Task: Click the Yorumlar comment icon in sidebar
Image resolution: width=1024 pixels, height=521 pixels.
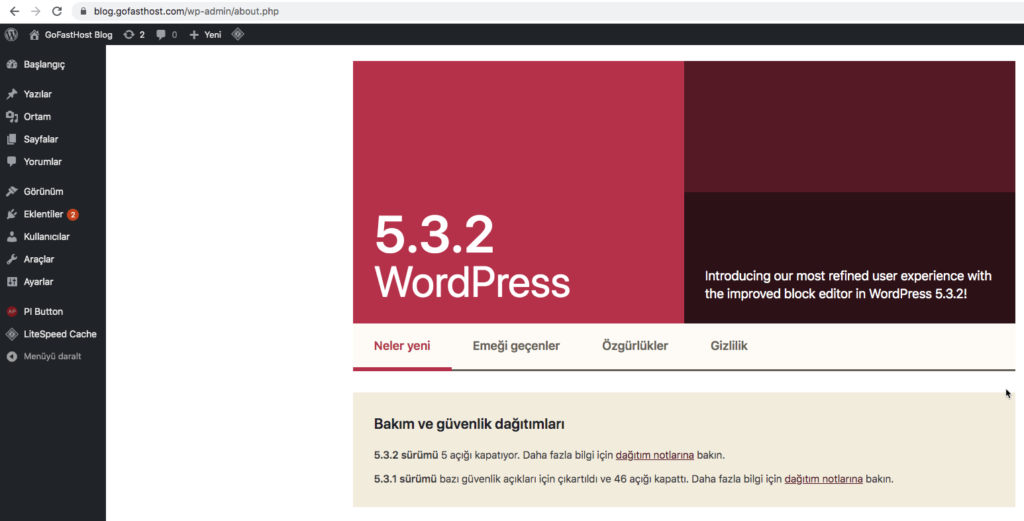Action: 12,162
